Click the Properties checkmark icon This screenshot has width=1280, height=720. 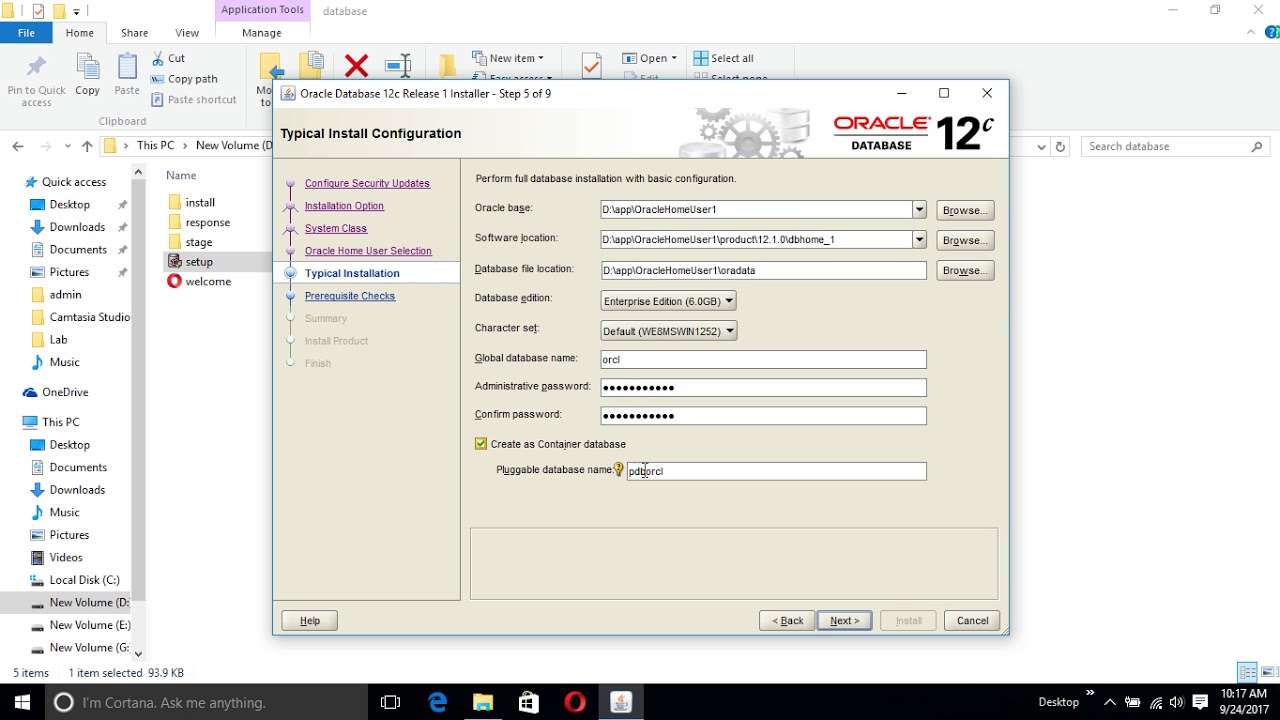tap(591, 66)
